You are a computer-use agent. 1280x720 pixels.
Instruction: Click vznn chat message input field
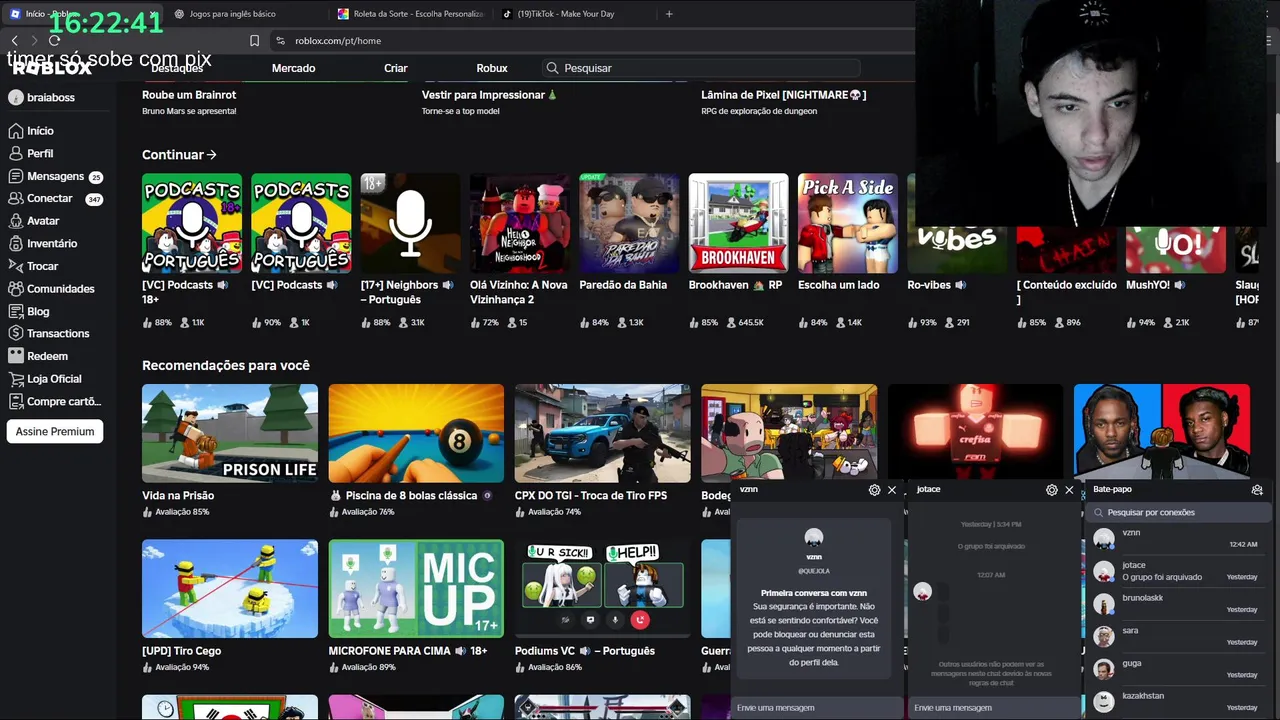pos(818,708)
